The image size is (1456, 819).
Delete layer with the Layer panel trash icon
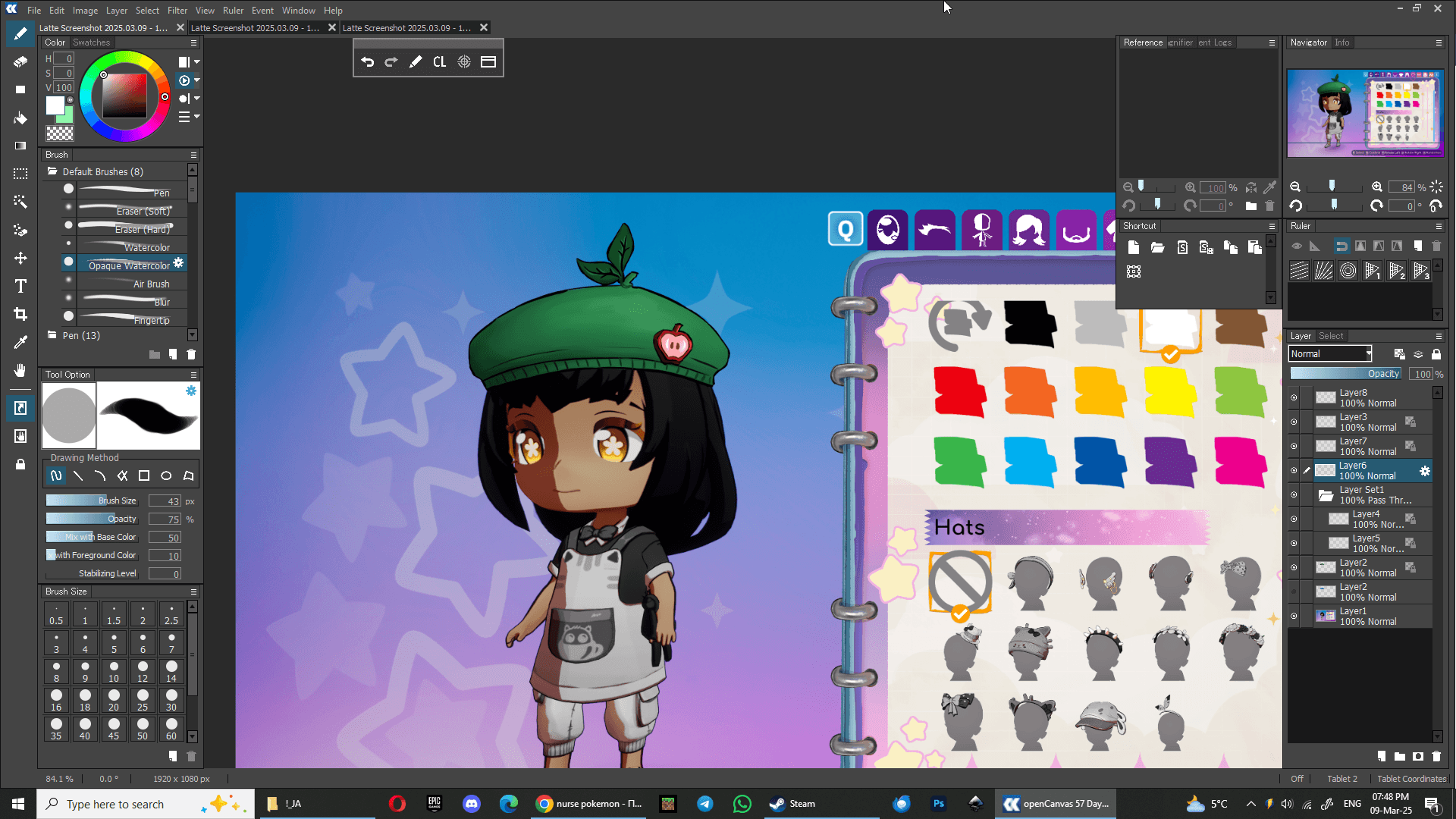(1436, 756)
